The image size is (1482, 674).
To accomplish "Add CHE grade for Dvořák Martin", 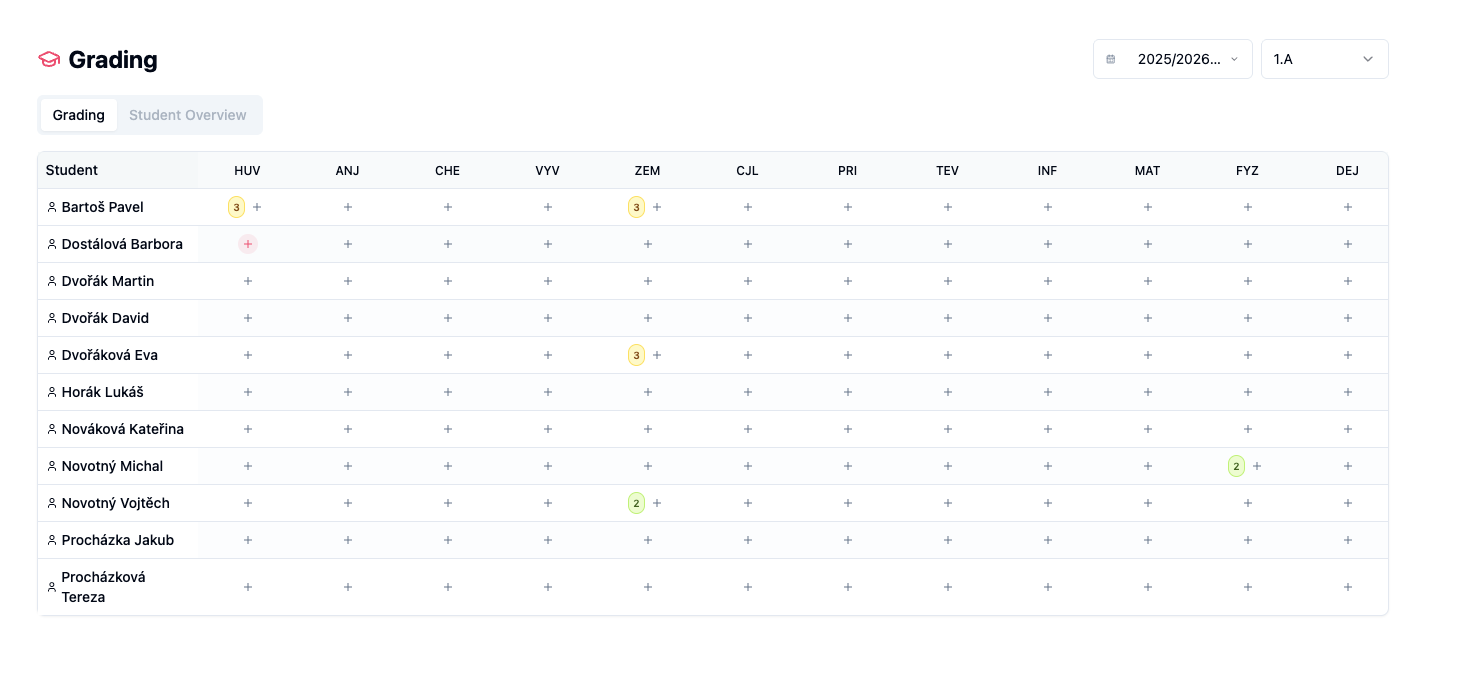I will 448,281.
